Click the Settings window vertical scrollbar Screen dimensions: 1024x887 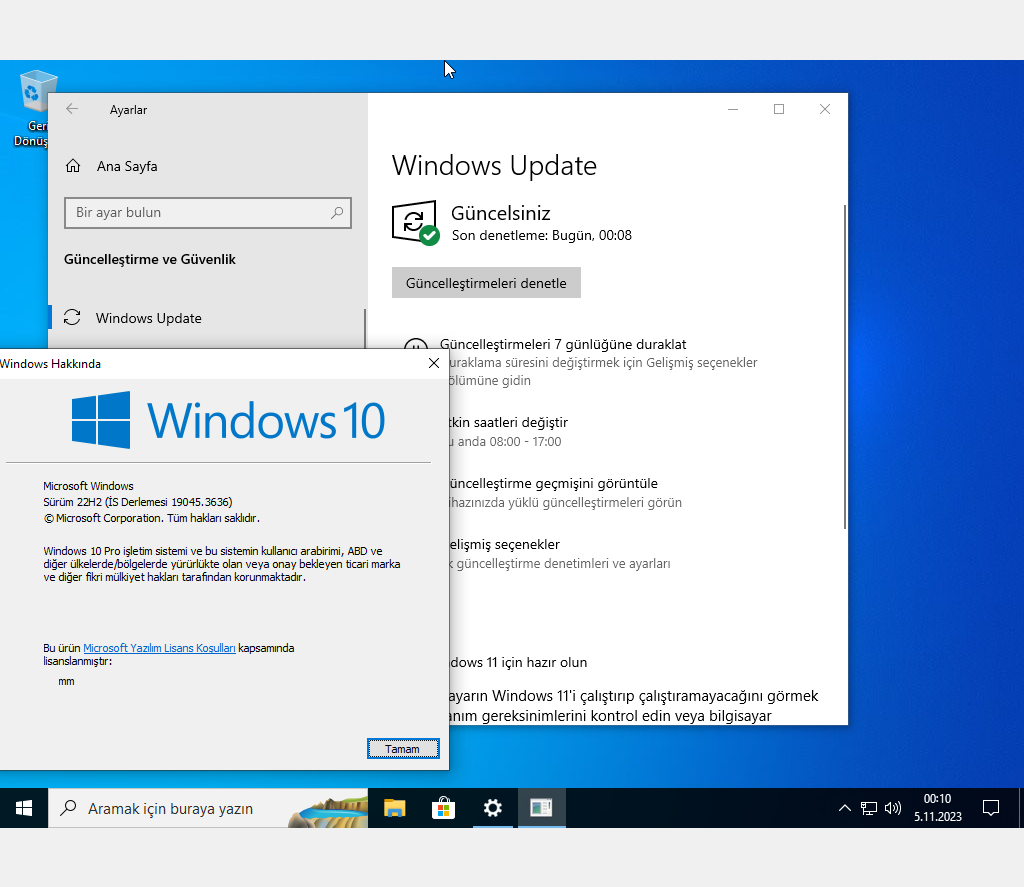click(844, 366)
